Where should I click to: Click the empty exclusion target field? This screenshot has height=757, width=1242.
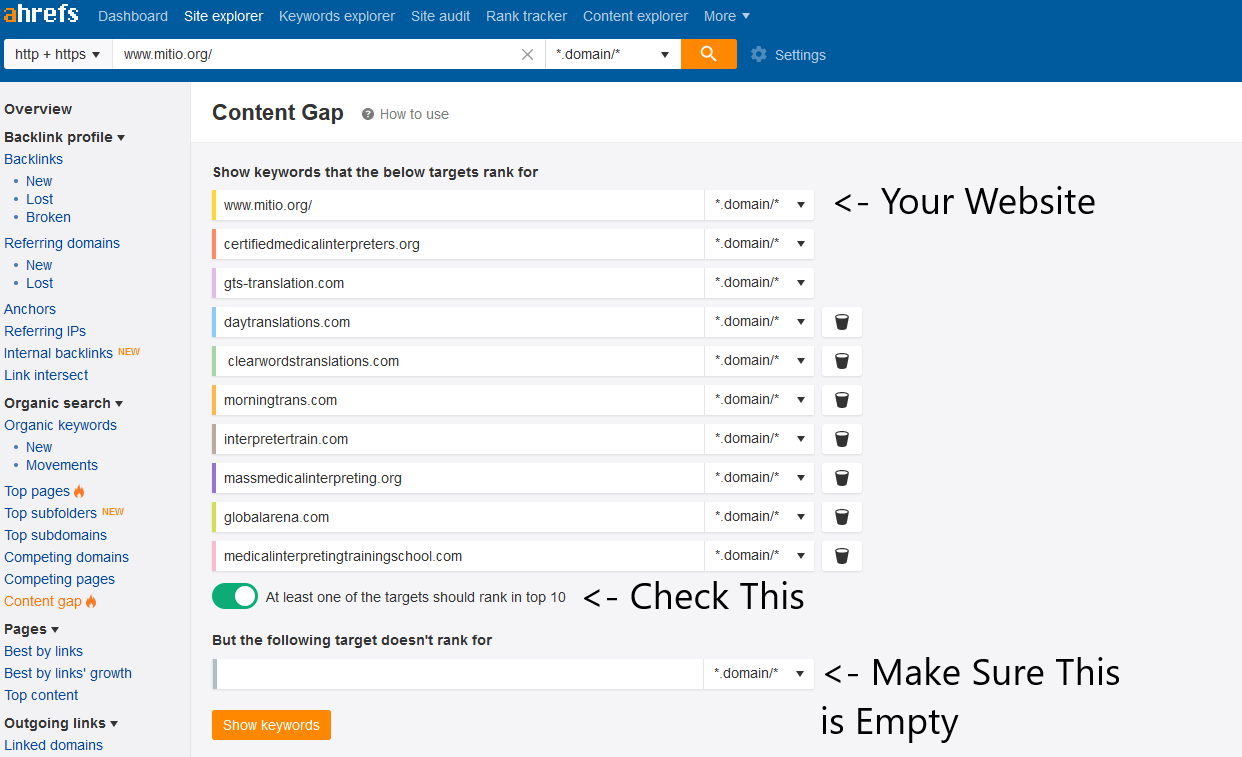(x=461, y=674)
